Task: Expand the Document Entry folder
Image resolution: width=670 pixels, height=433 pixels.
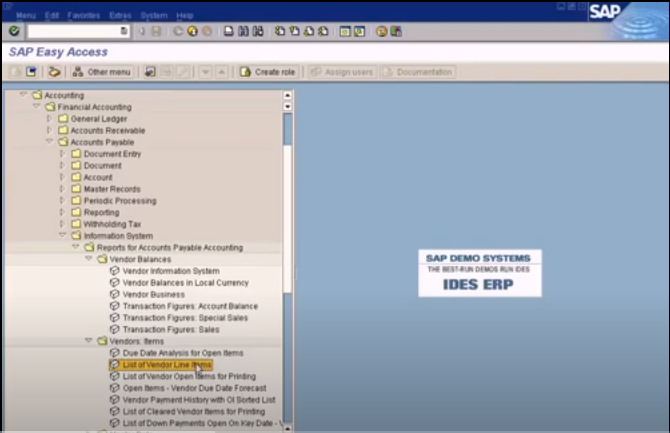Action: click(62, 153)
